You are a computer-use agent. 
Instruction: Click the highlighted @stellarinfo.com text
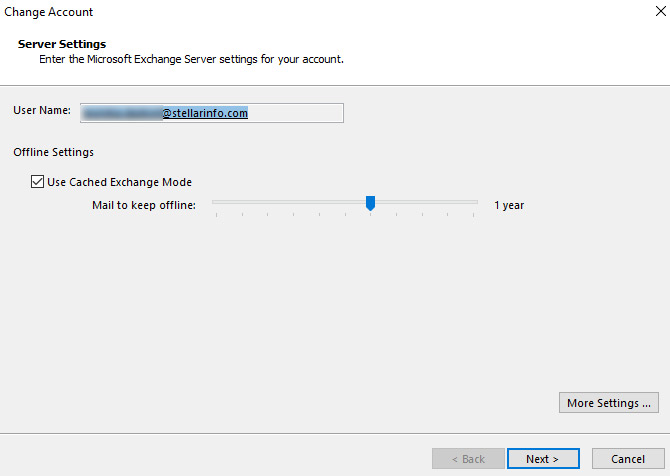(x=205, y=113)
